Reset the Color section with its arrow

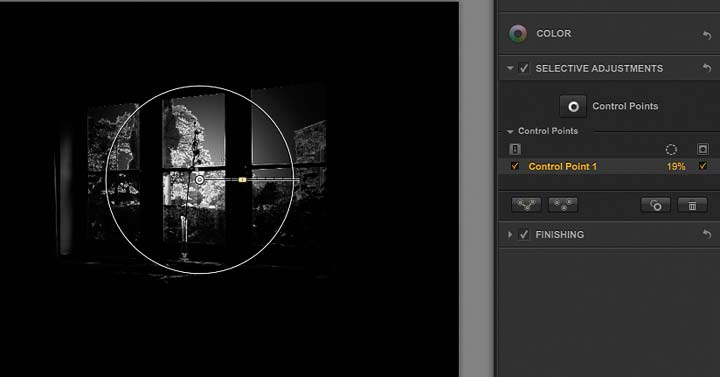707,34
